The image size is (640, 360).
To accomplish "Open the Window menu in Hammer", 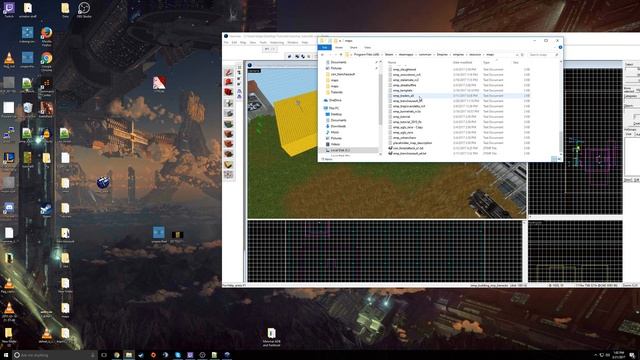I will click(293, 42).
